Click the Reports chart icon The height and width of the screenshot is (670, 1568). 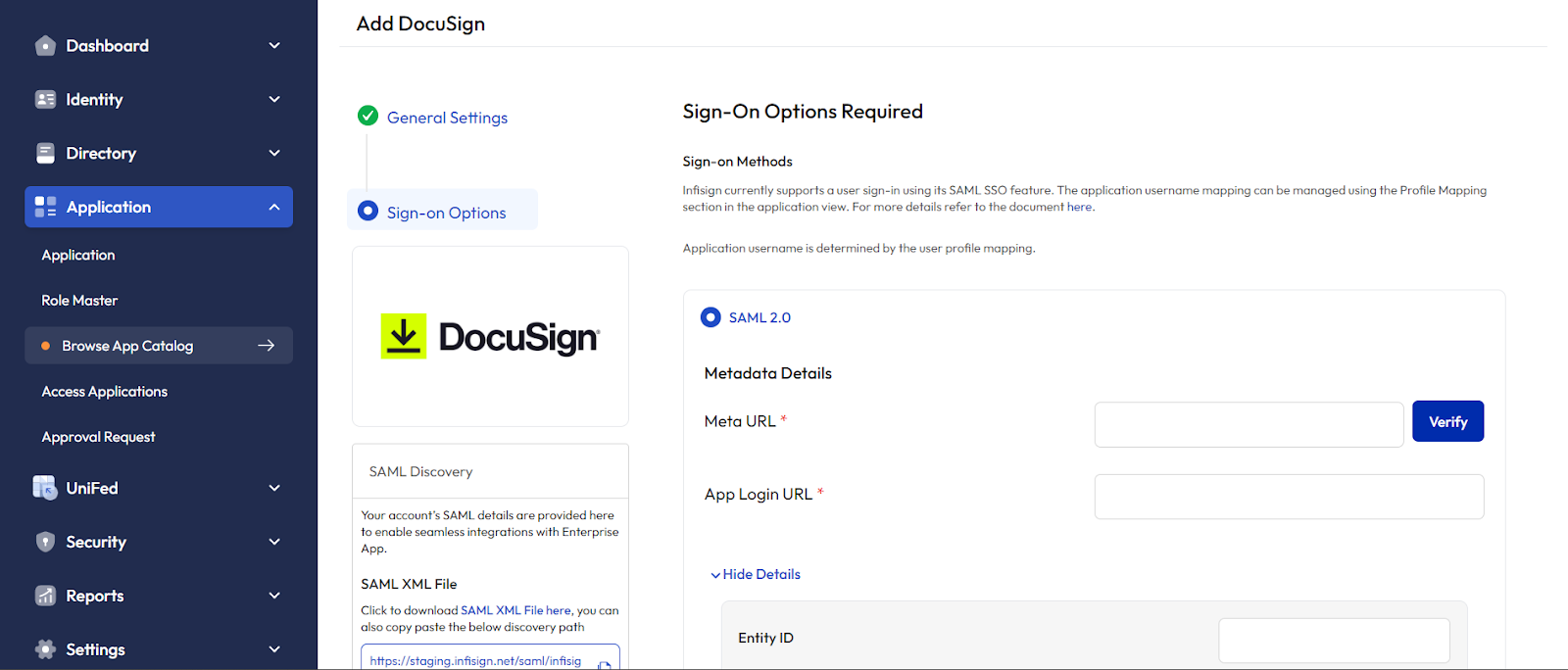45,596
